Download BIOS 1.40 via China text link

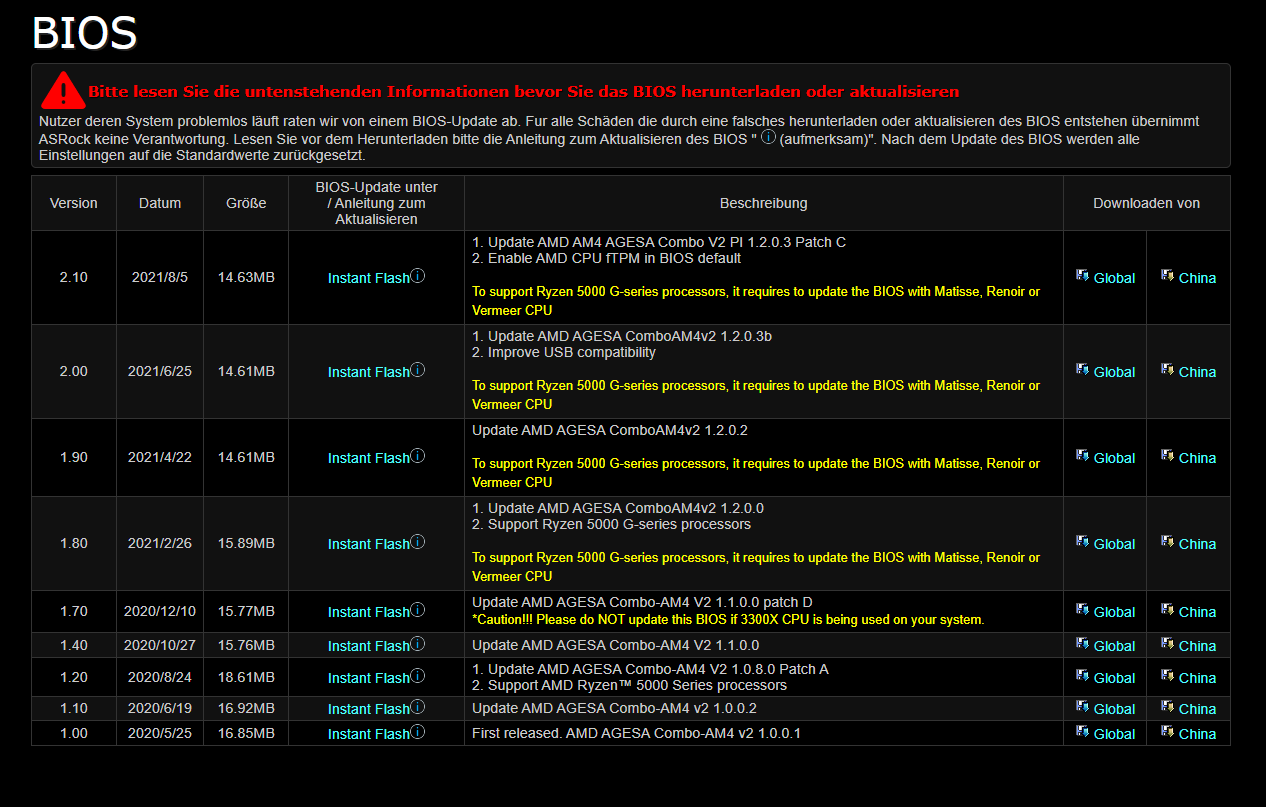click(1197, 646)
